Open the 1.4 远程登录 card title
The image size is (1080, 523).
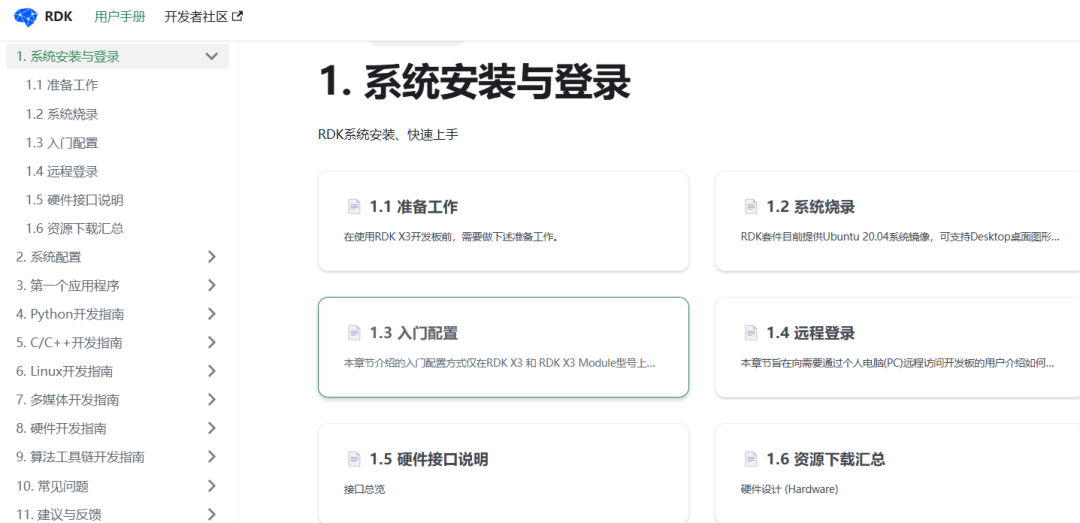tap(811, 333)
